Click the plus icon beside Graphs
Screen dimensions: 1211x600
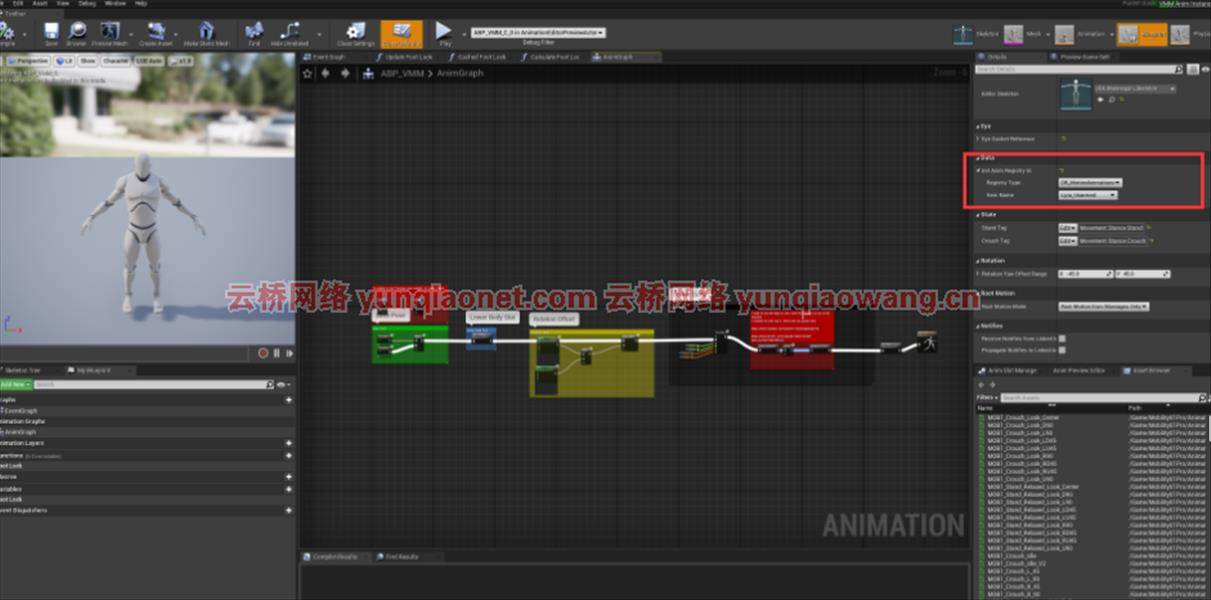point(289,400)
